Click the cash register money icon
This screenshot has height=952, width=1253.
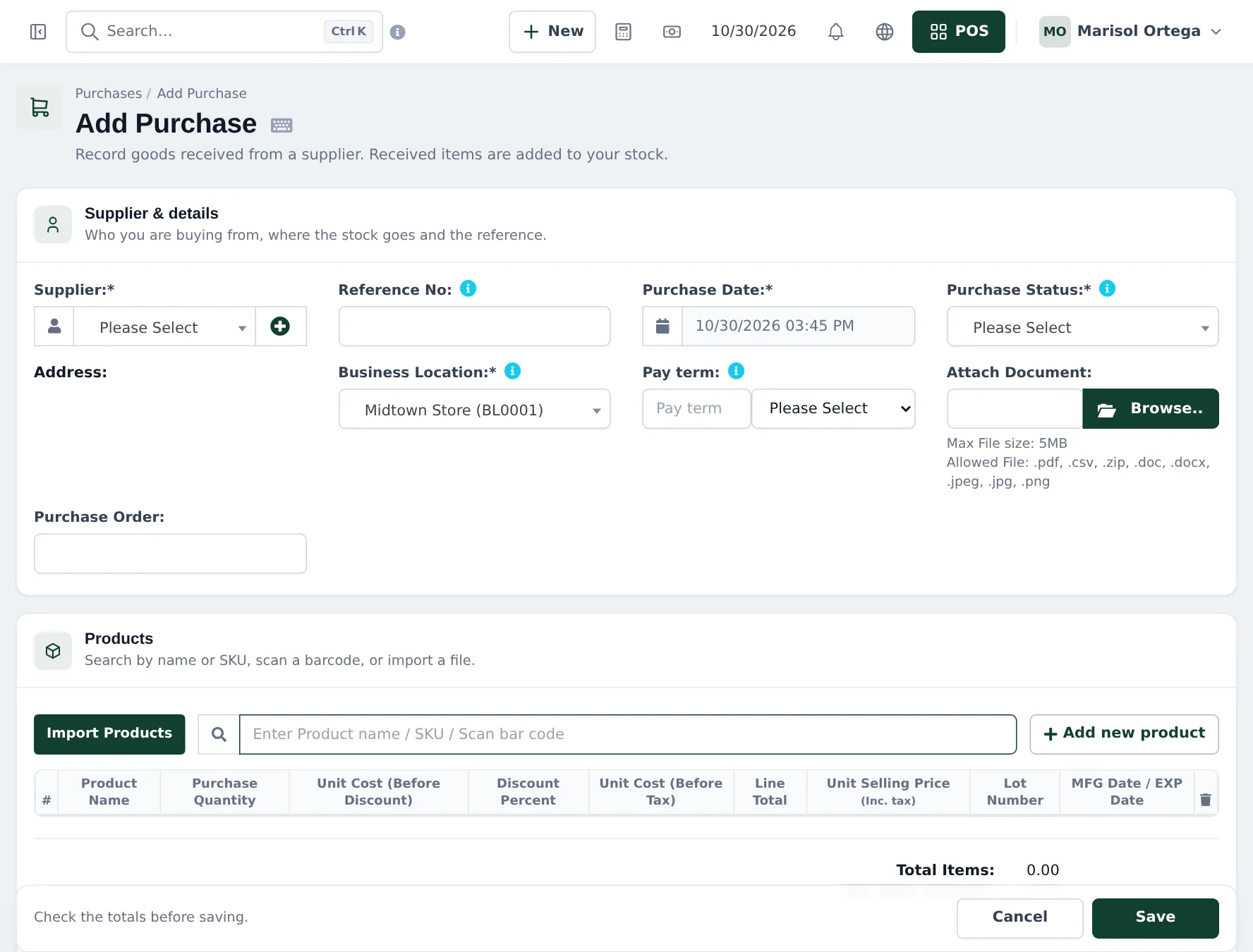[672, 32]
